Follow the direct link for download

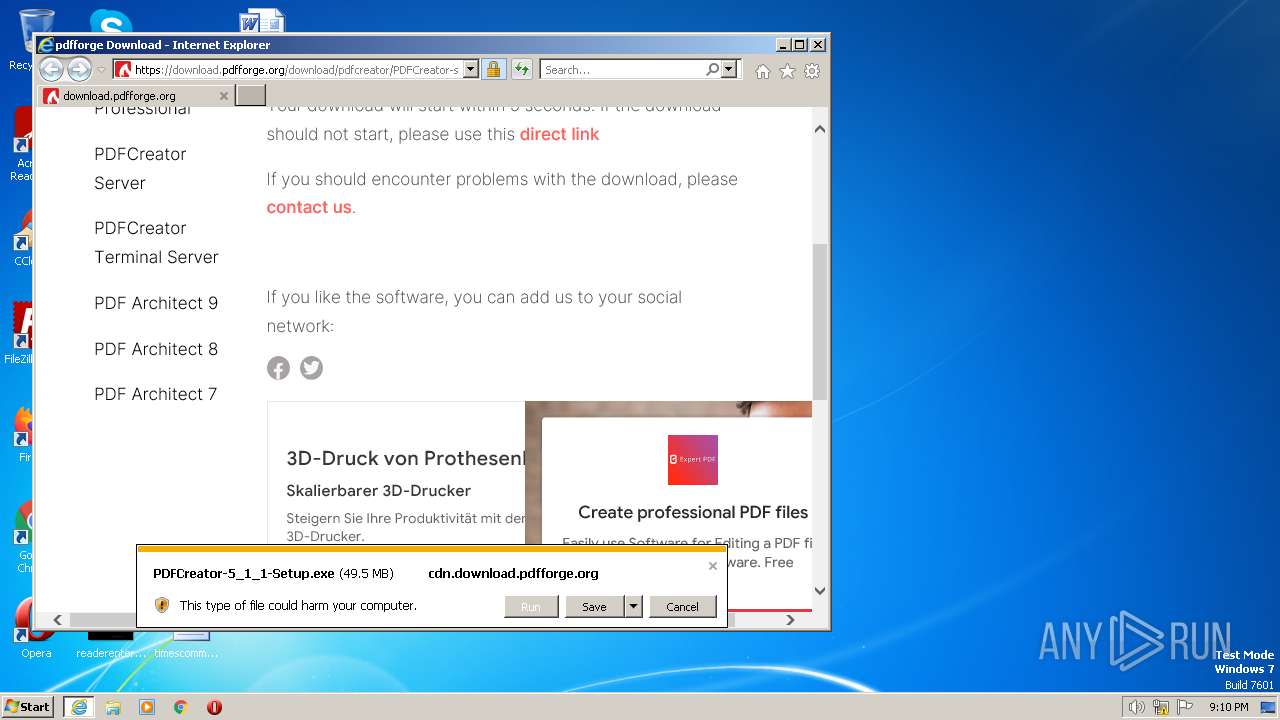pos(559,134)
